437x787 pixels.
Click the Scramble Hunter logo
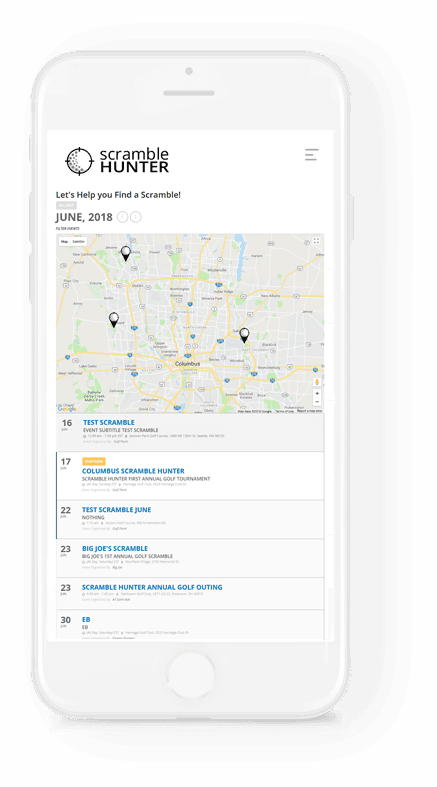117,161
